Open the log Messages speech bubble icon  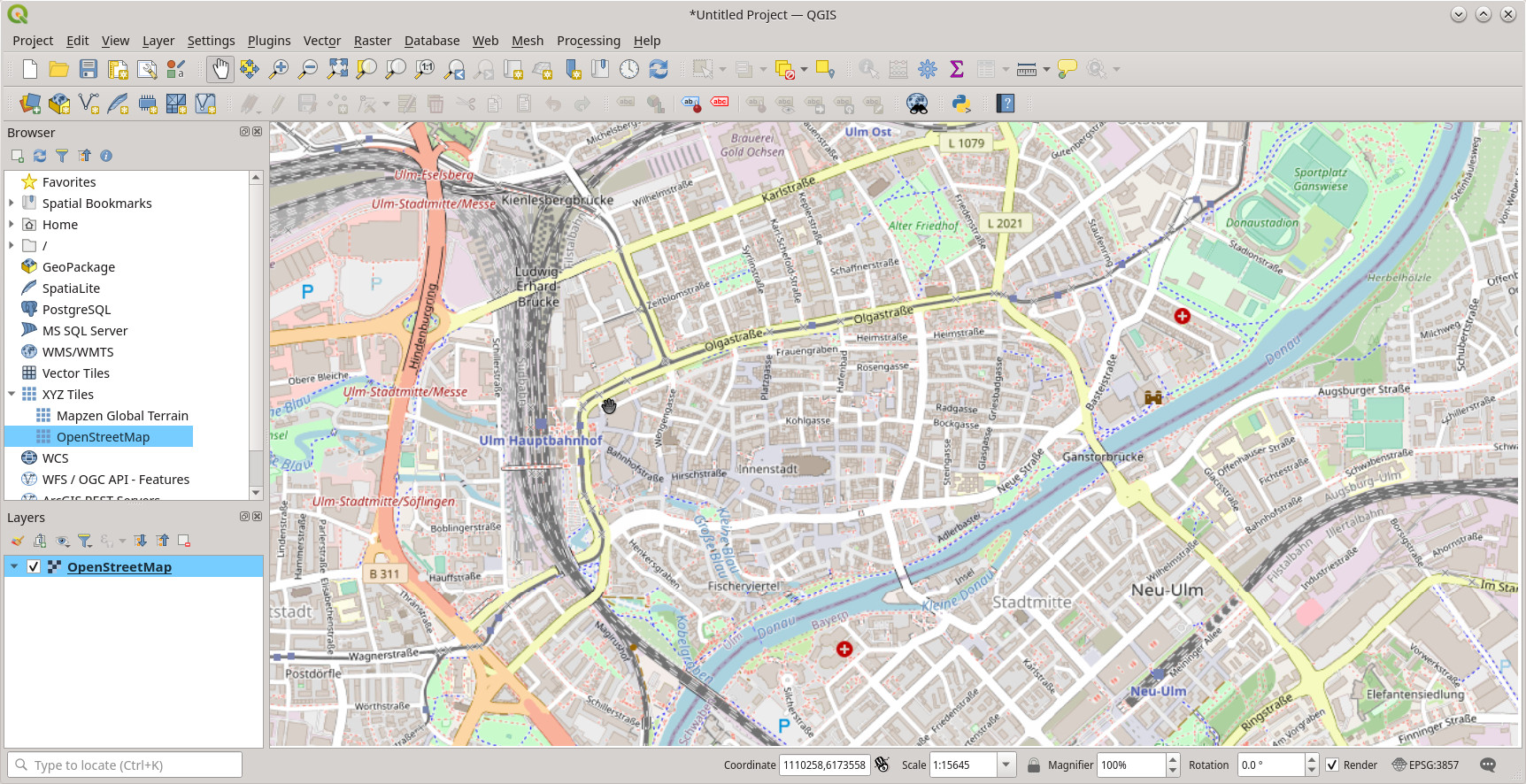pyautogui.click(x=1488, y=765)
